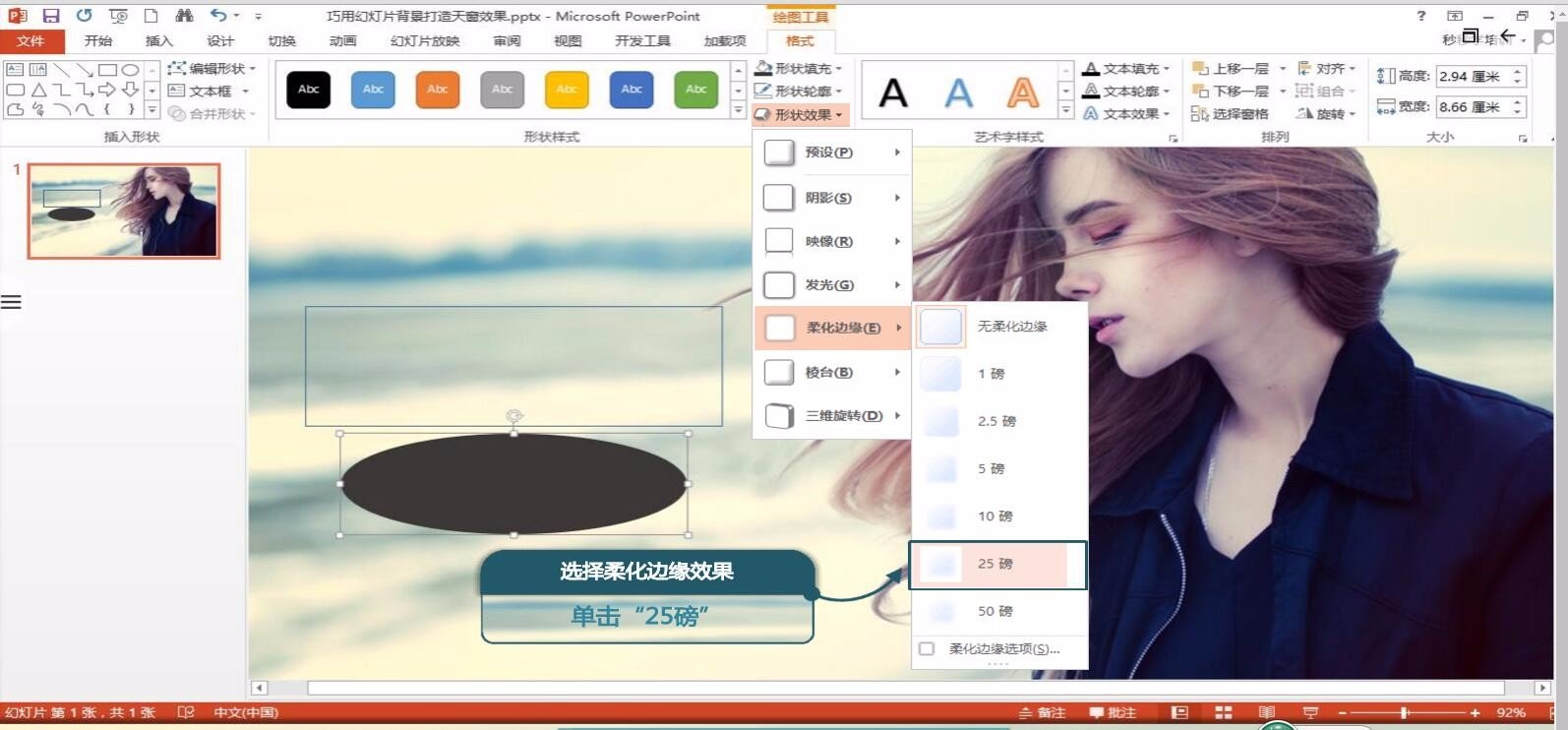Screen dimensions: 1568x730
Task: Select the oval shape in shapes gallery
Action: coord(130,70)
